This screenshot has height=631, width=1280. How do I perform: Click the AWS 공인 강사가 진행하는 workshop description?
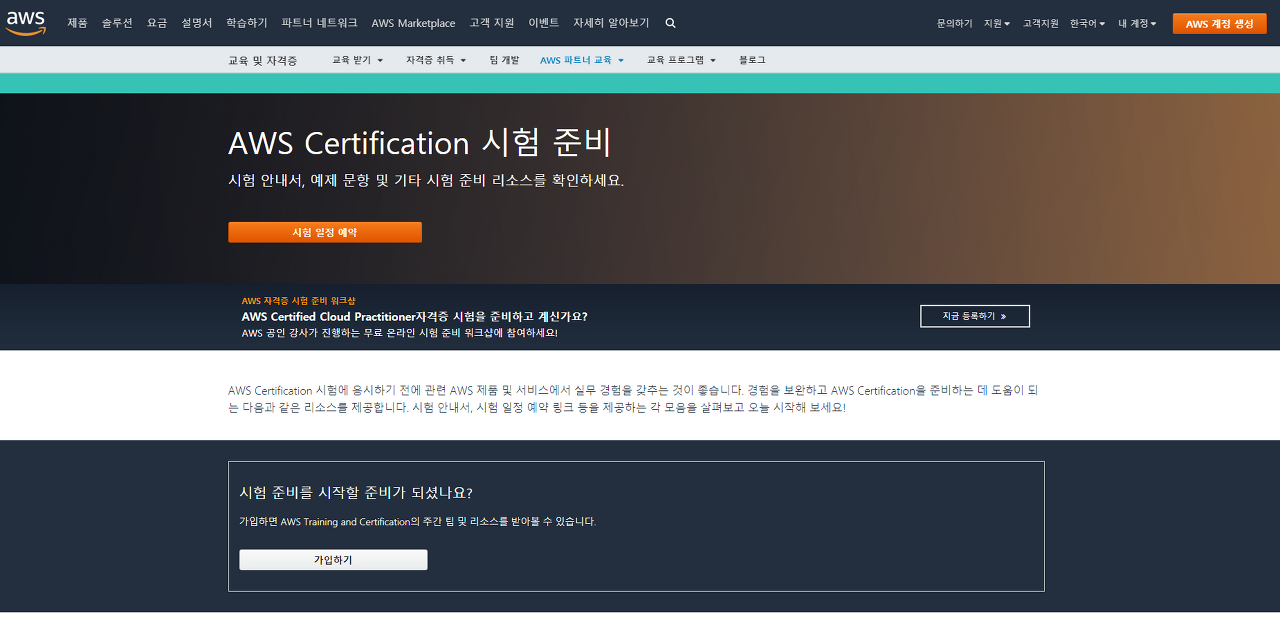coord(400,333)
